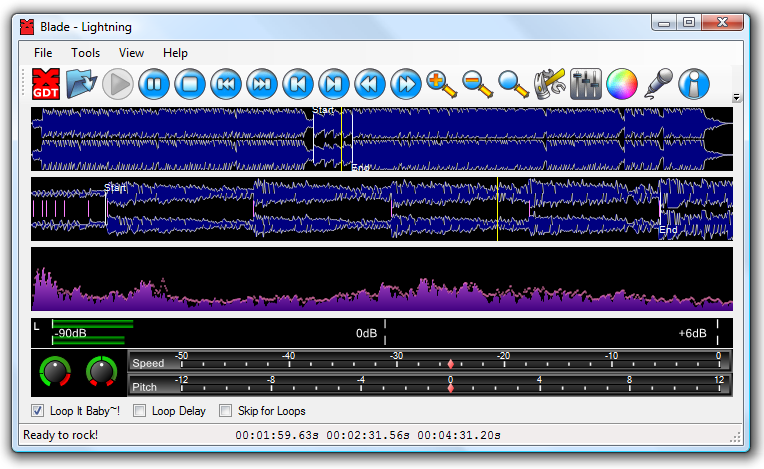Click the fast-forward double-arrow bar button
The image size is (764, 469).
tap(262, 84)
